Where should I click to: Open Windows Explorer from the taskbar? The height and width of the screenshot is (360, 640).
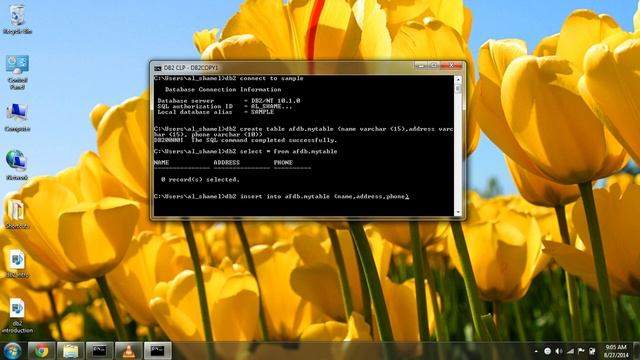(x=70, y=351)
